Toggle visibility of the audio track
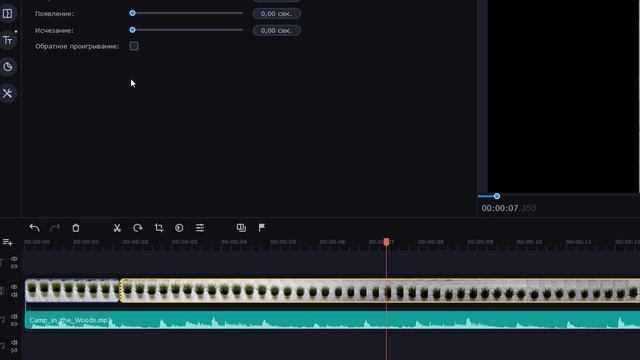The width and height of the screenshot is (640, 360). coord(14,316)
